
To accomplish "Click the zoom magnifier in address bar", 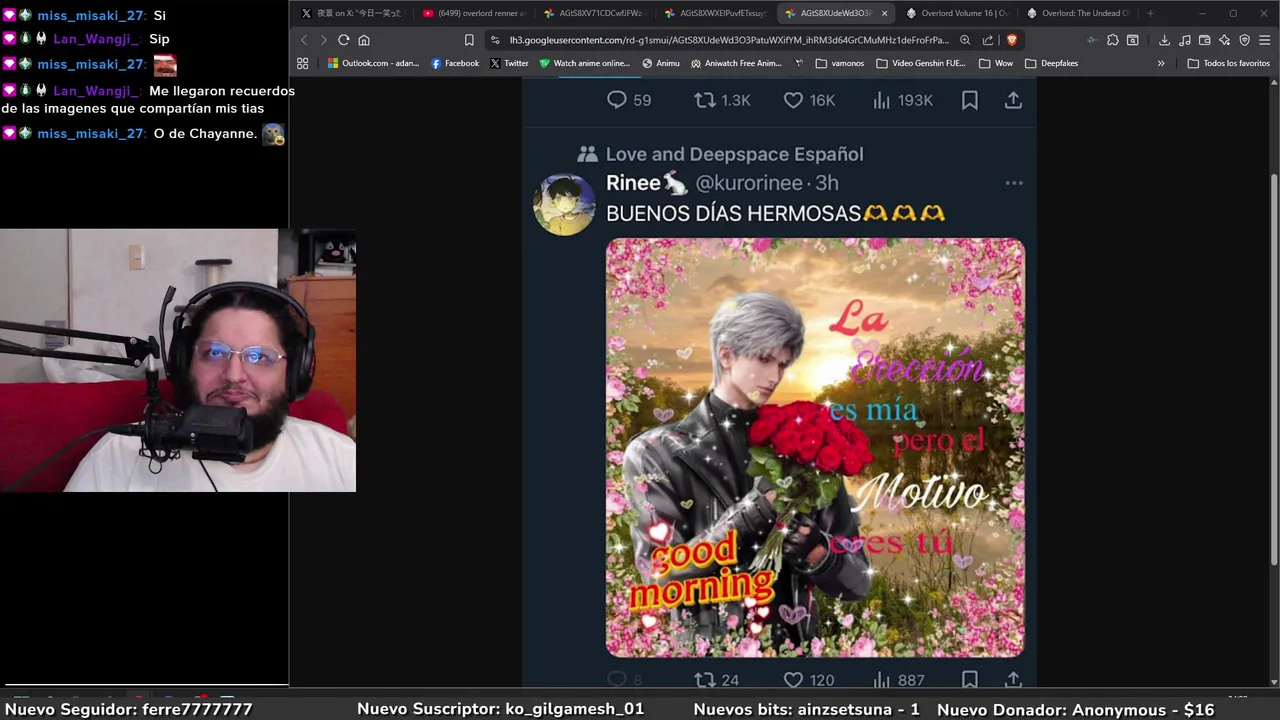I will click(x=965, y=40).
